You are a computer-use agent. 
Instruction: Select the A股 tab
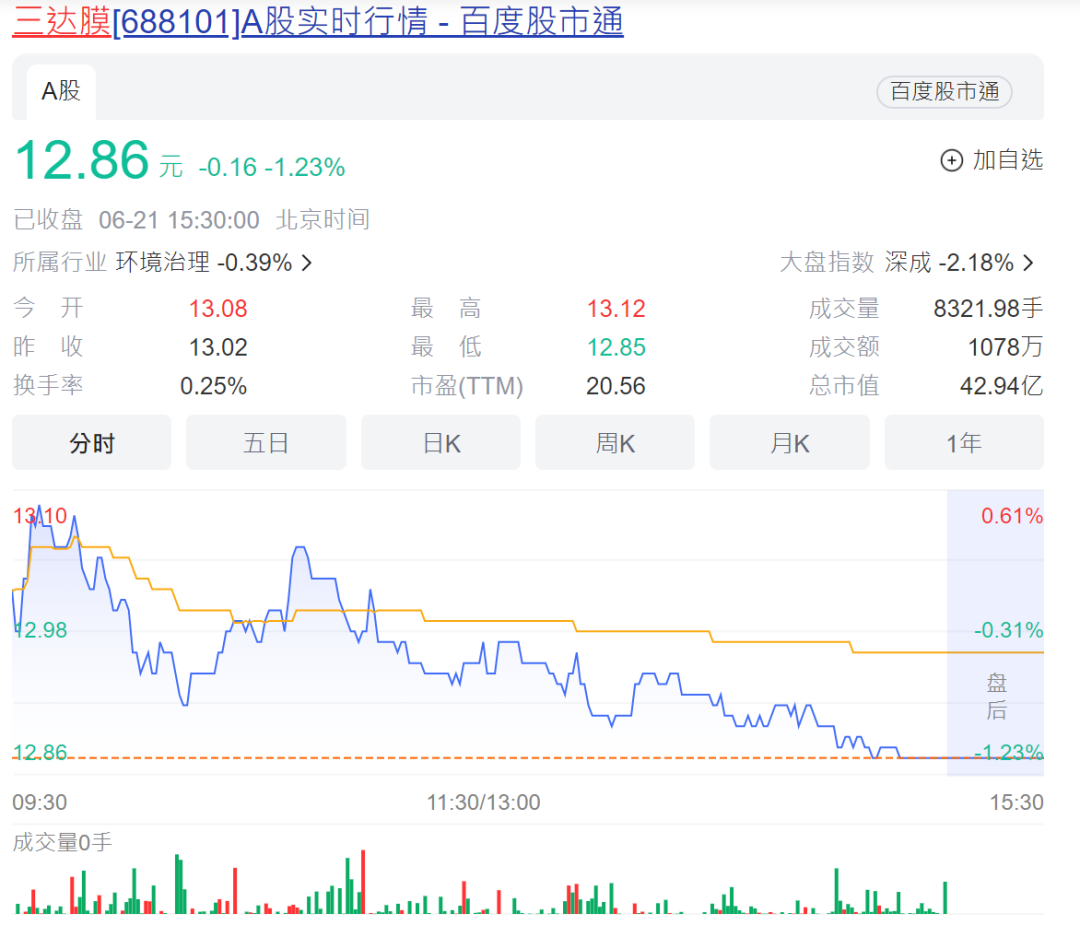coord(60,92)
